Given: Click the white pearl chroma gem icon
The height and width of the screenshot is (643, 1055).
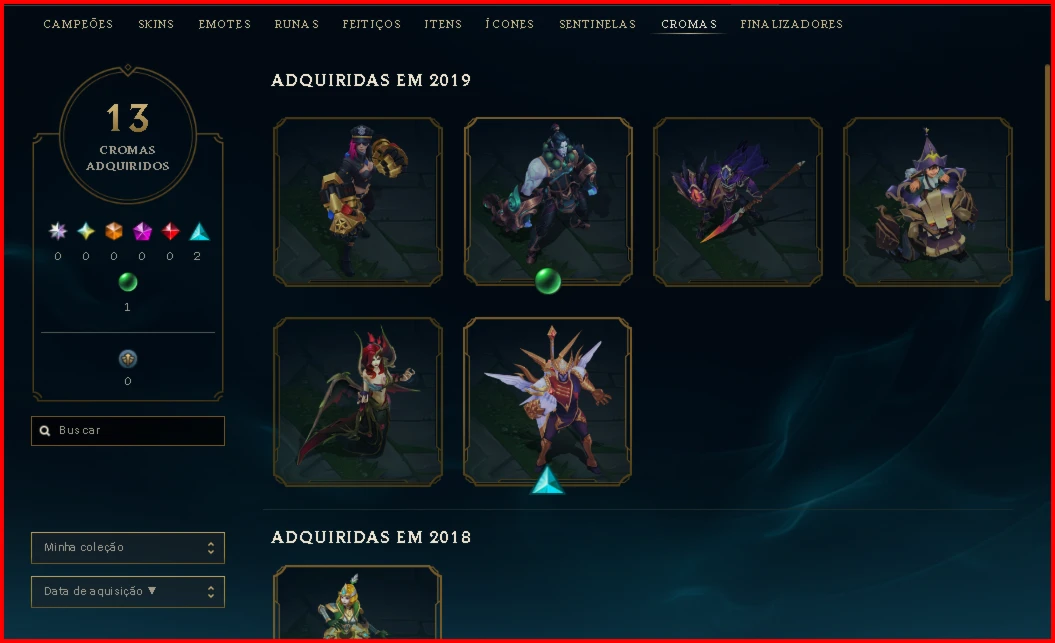Looking at the screenshot, I should tap(58, 231).
